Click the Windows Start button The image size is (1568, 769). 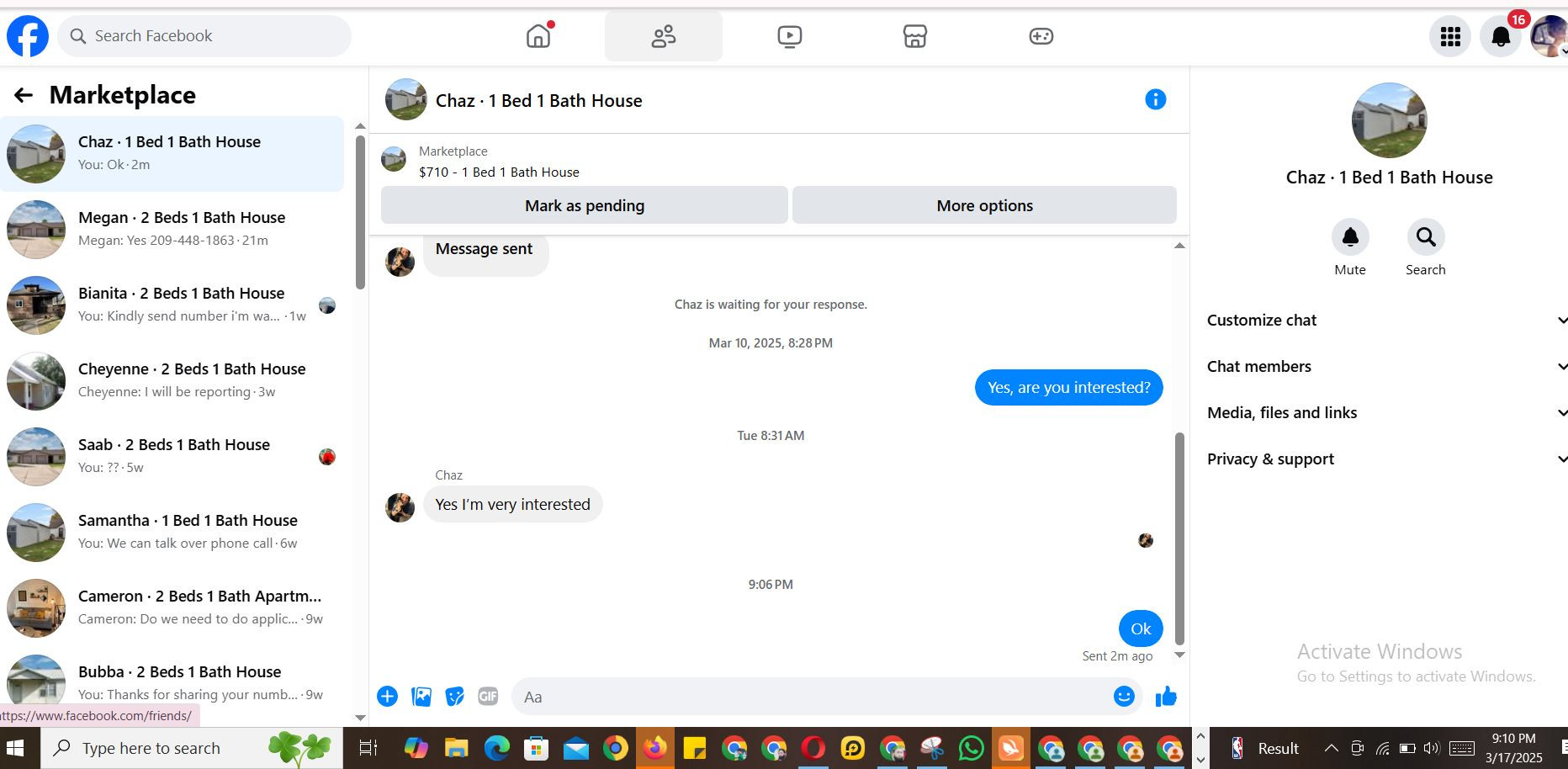click(x=16, y=748)
